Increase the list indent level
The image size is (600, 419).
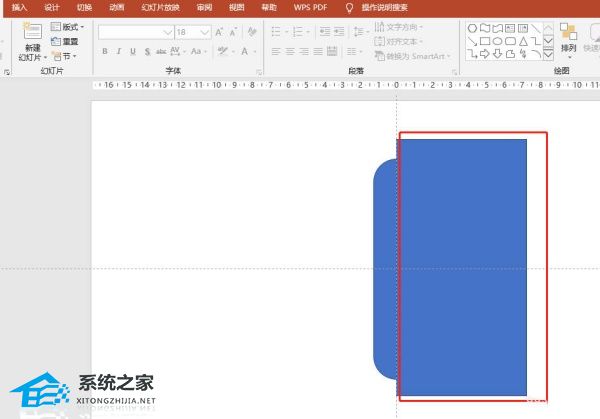[x=339, y=32]
